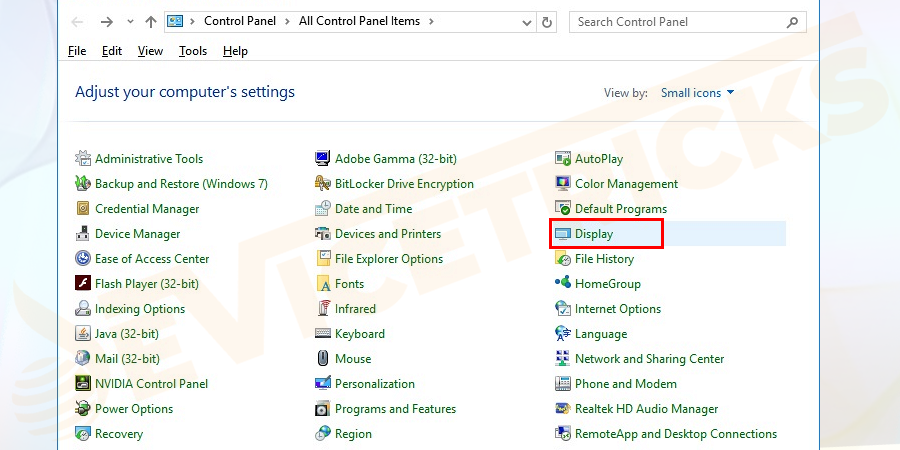Click the Realtek HD Audio Manager icon
The width and height of the screenshot is (900, 450).
pos(563,409)
